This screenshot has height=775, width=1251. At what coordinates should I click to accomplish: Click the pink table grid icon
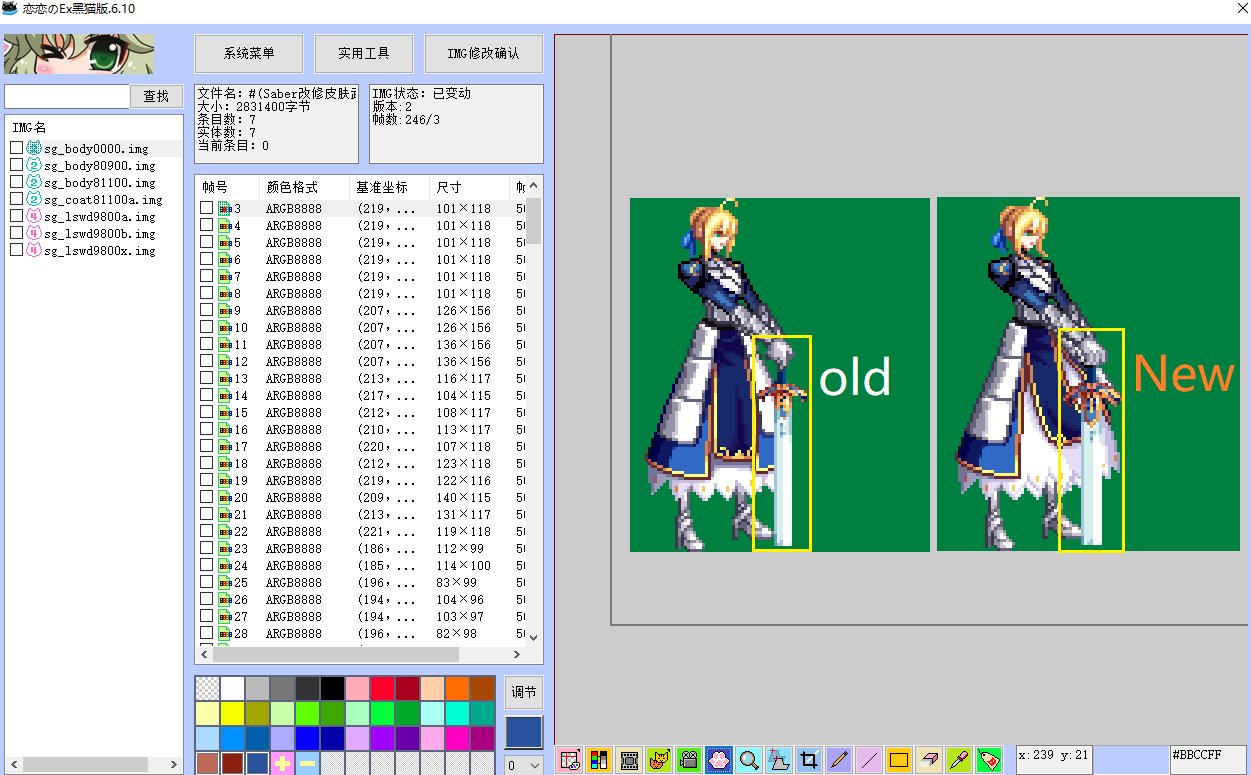click(569, 759)
